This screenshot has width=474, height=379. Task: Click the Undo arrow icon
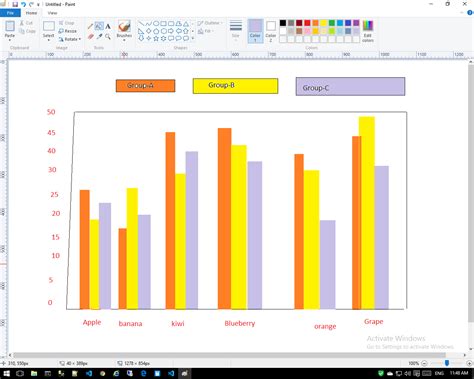23,4
